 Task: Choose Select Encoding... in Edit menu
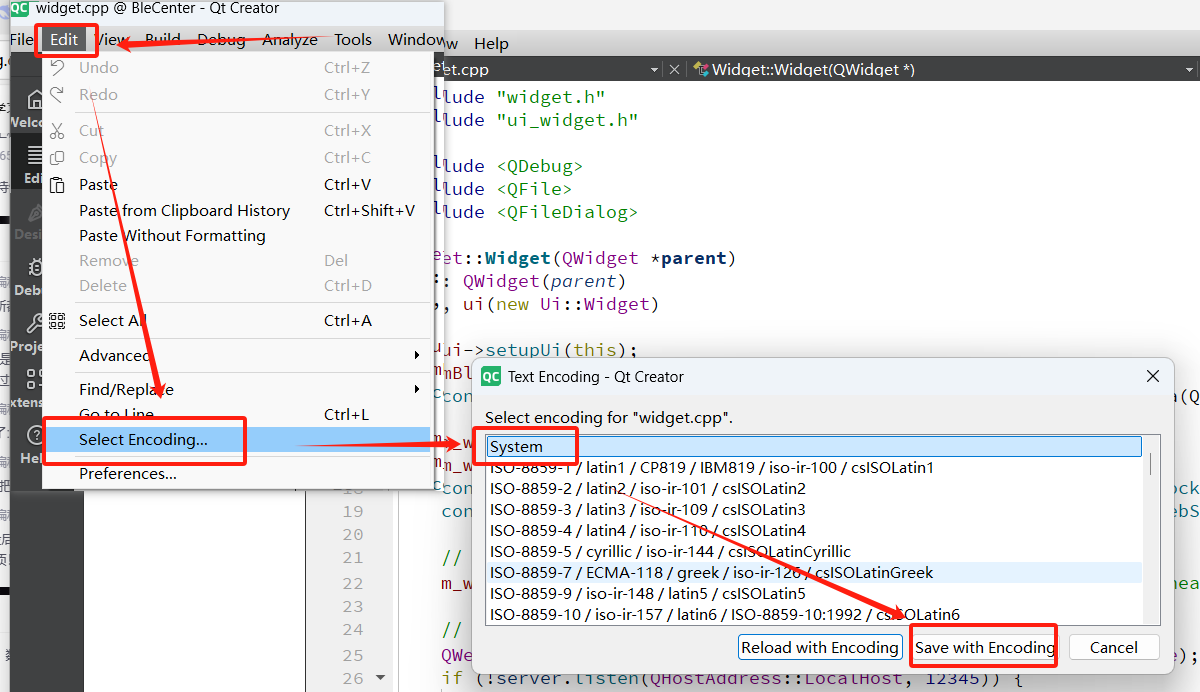click(x=239, y=440)
